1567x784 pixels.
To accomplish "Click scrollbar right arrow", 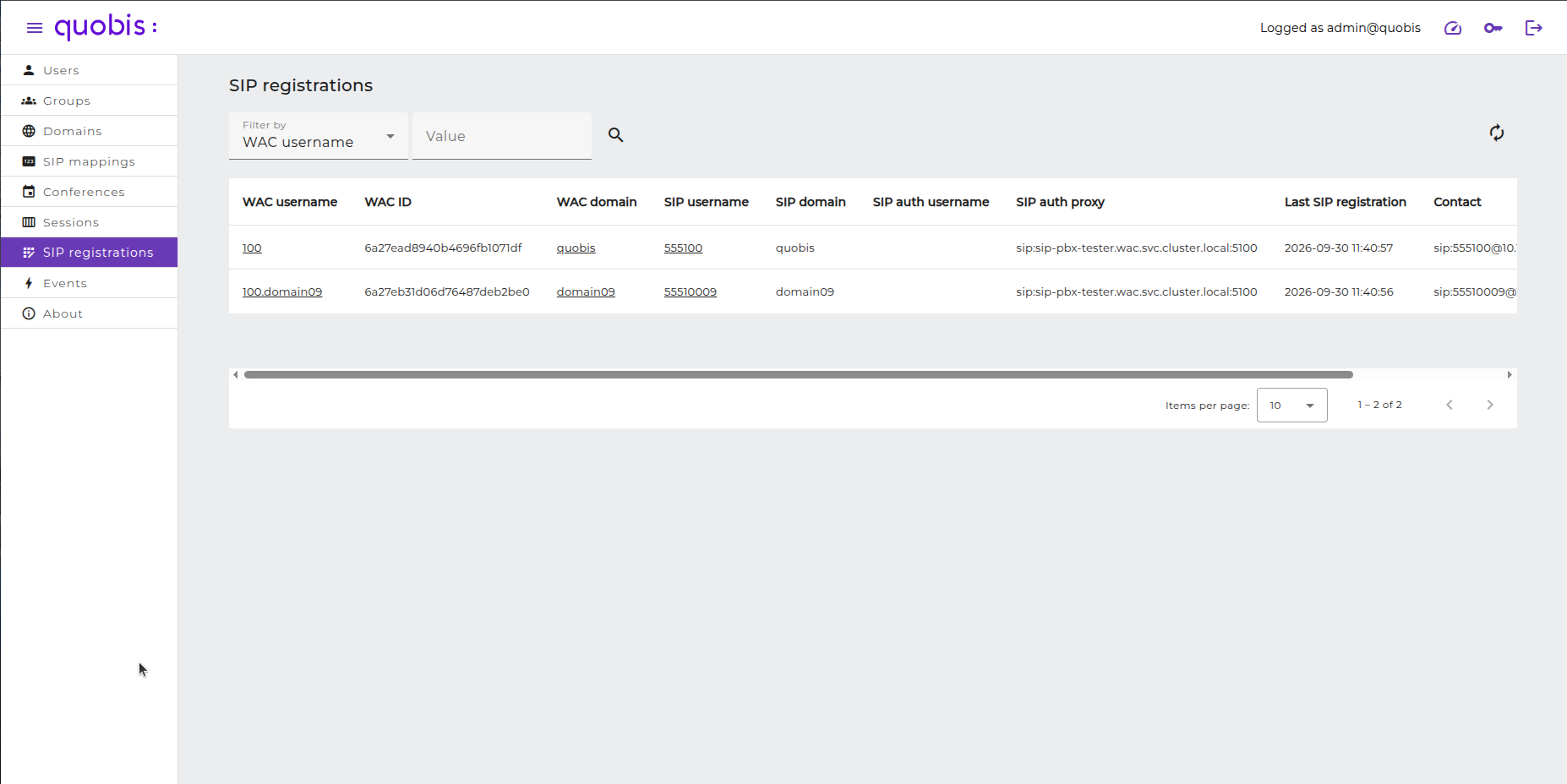I will tap(1510, 374).
